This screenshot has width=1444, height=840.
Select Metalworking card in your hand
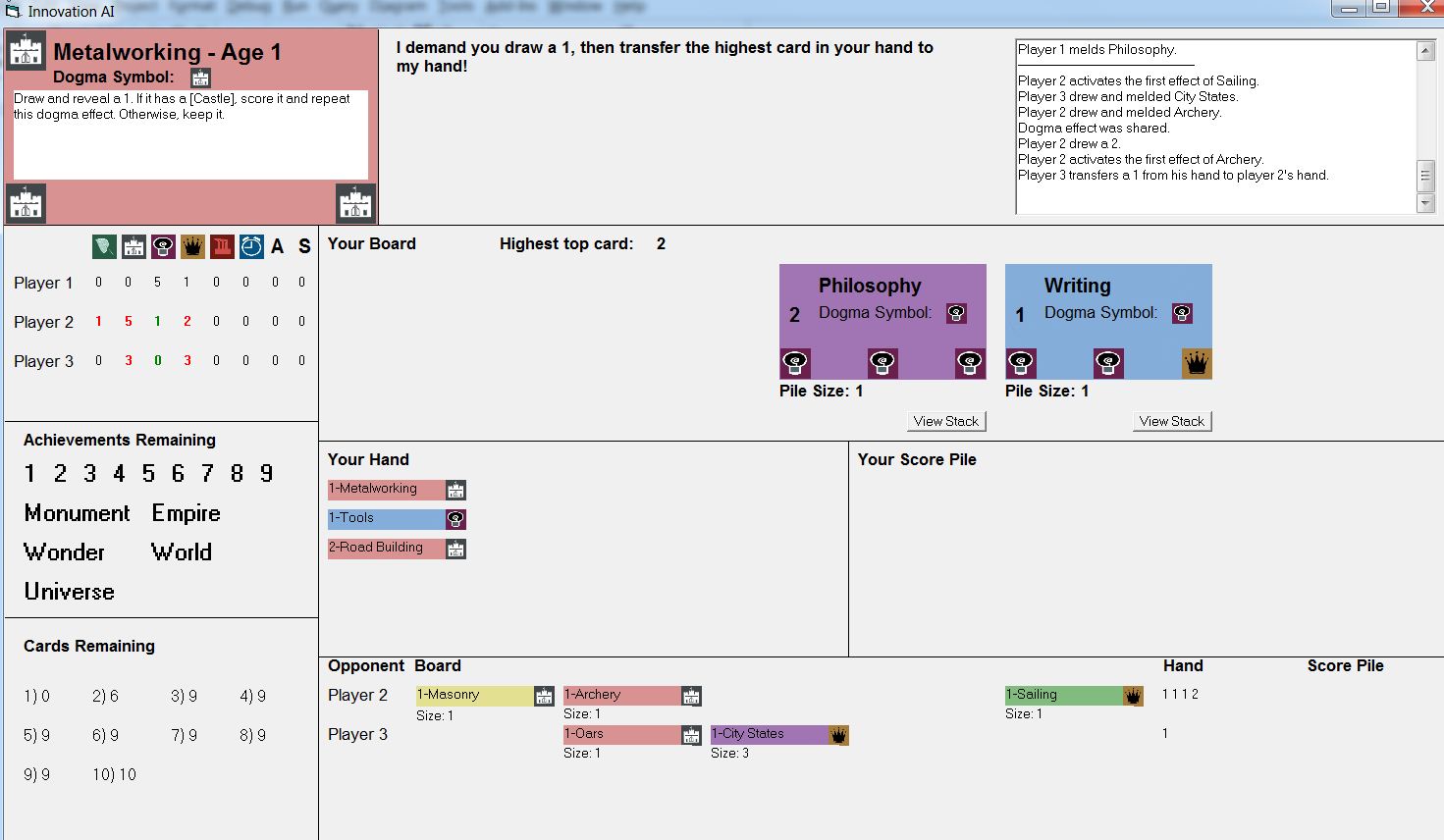[386, 489]
